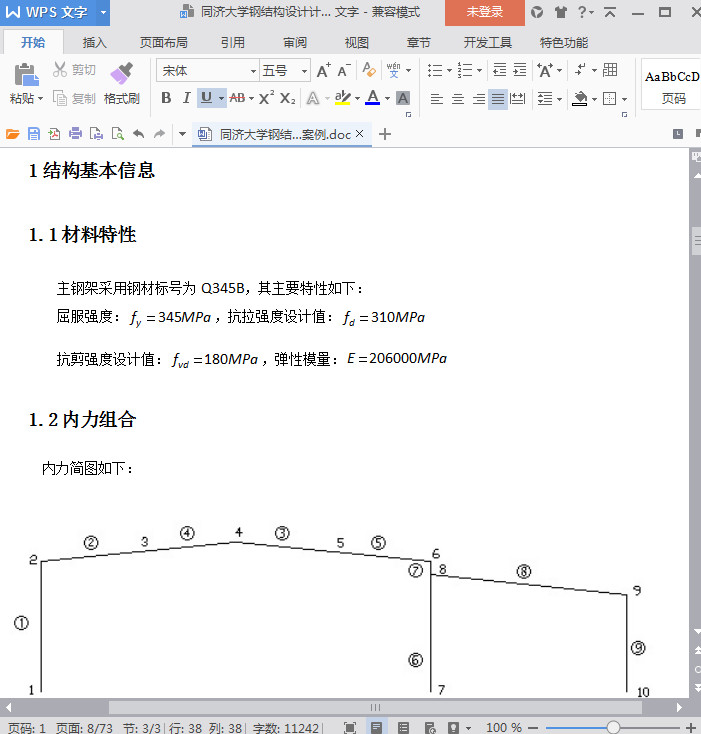This screenshot has height=734, width=701.
Task: Toggle bold formatting
Action: tap(166, 98)
